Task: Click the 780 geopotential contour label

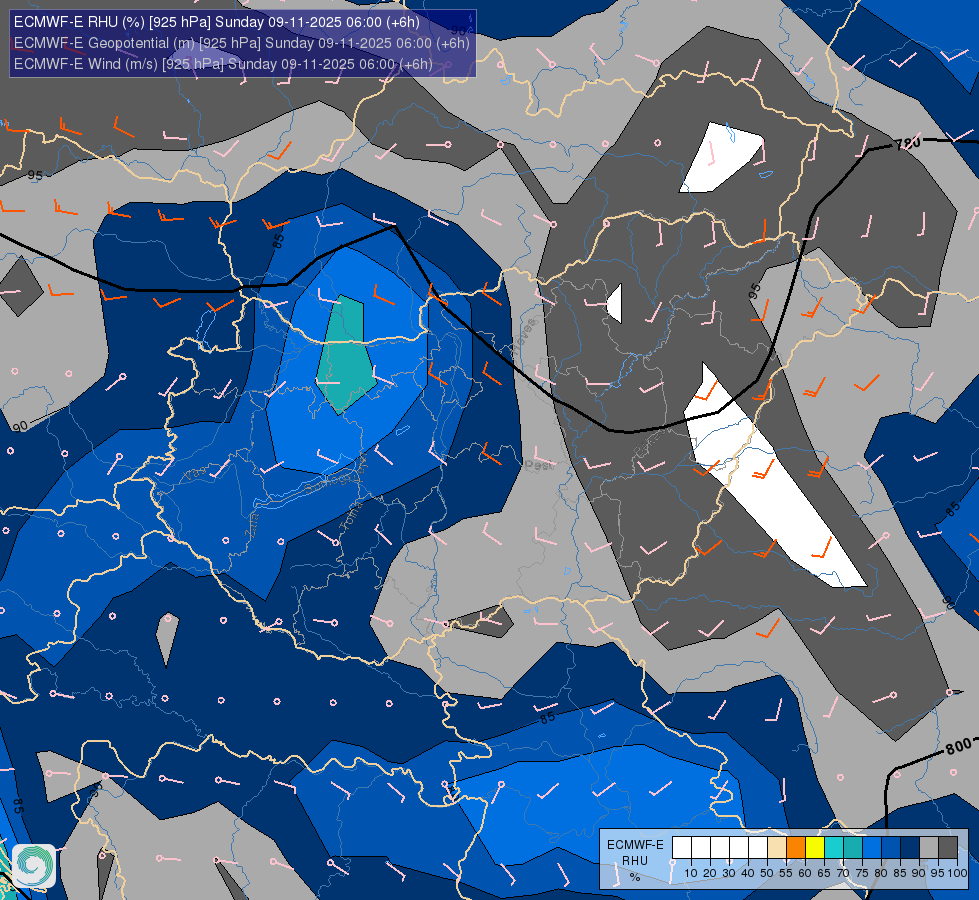Action: tap(908, 144)
